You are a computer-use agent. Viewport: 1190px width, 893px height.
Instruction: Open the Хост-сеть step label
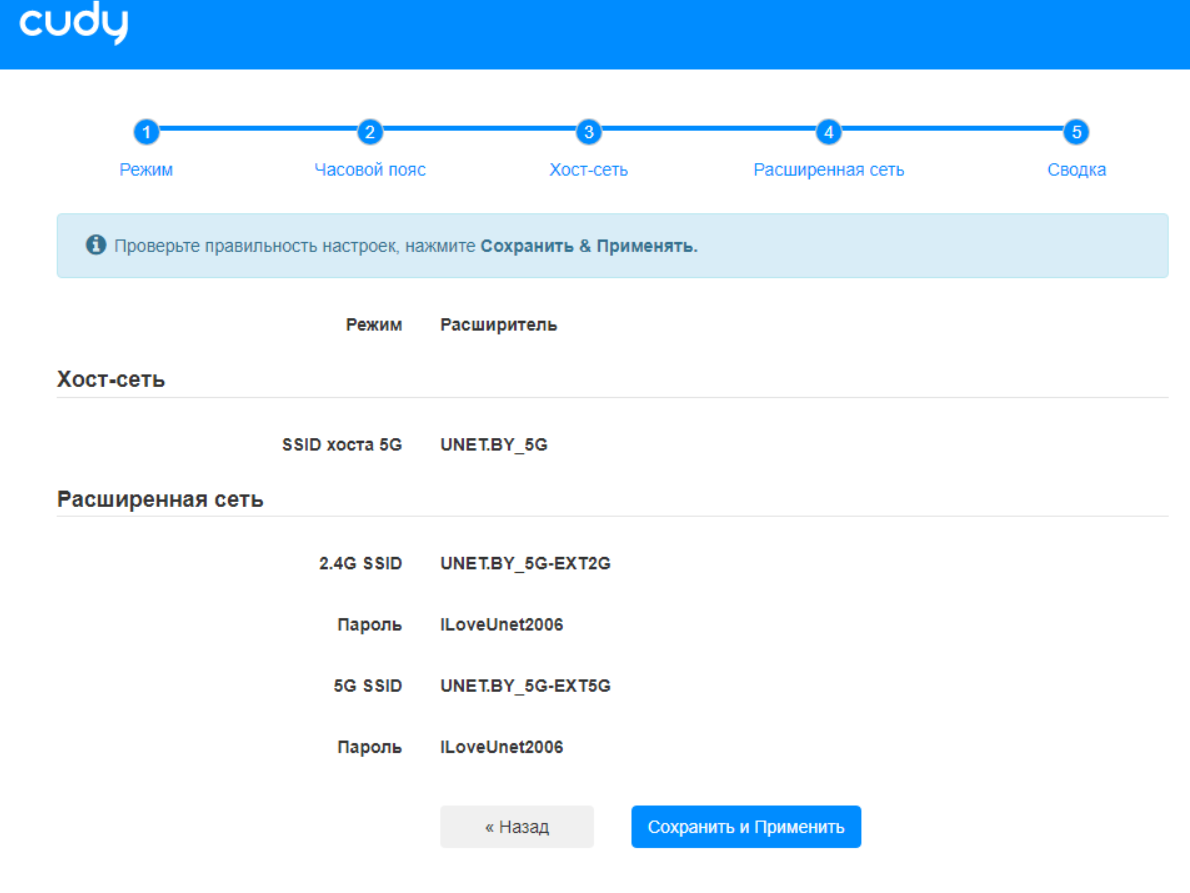point(588,170)
